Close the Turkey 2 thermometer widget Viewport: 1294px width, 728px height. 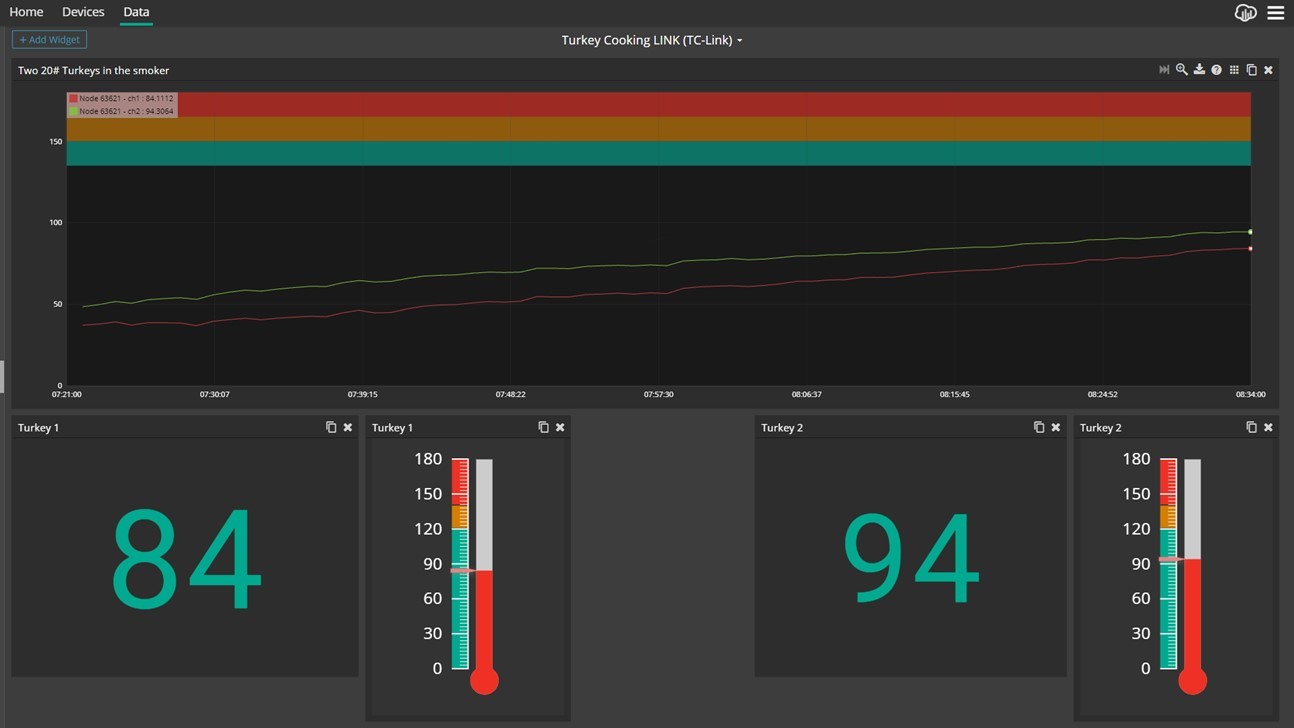click(x=1268, y=427)
